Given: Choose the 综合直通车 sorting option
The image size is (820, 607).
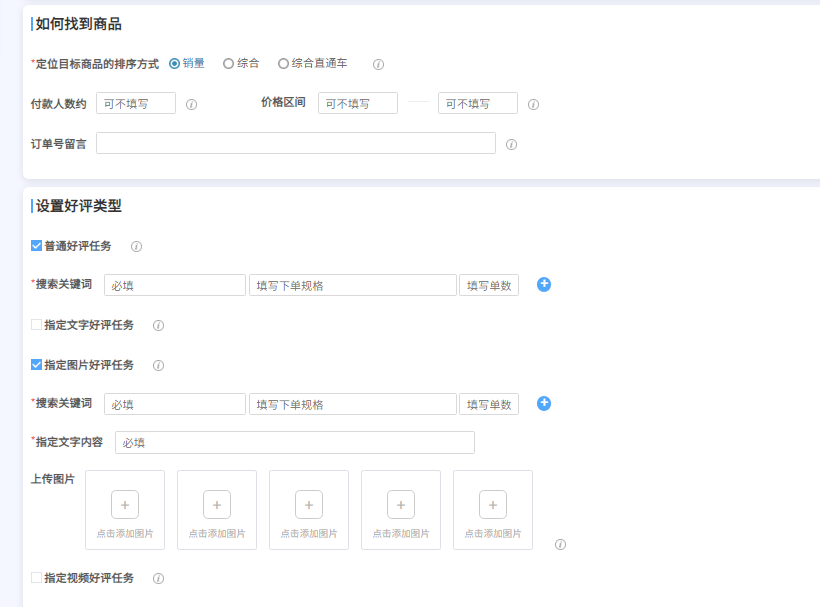Looking at the screenshot, I should (282, 62).
